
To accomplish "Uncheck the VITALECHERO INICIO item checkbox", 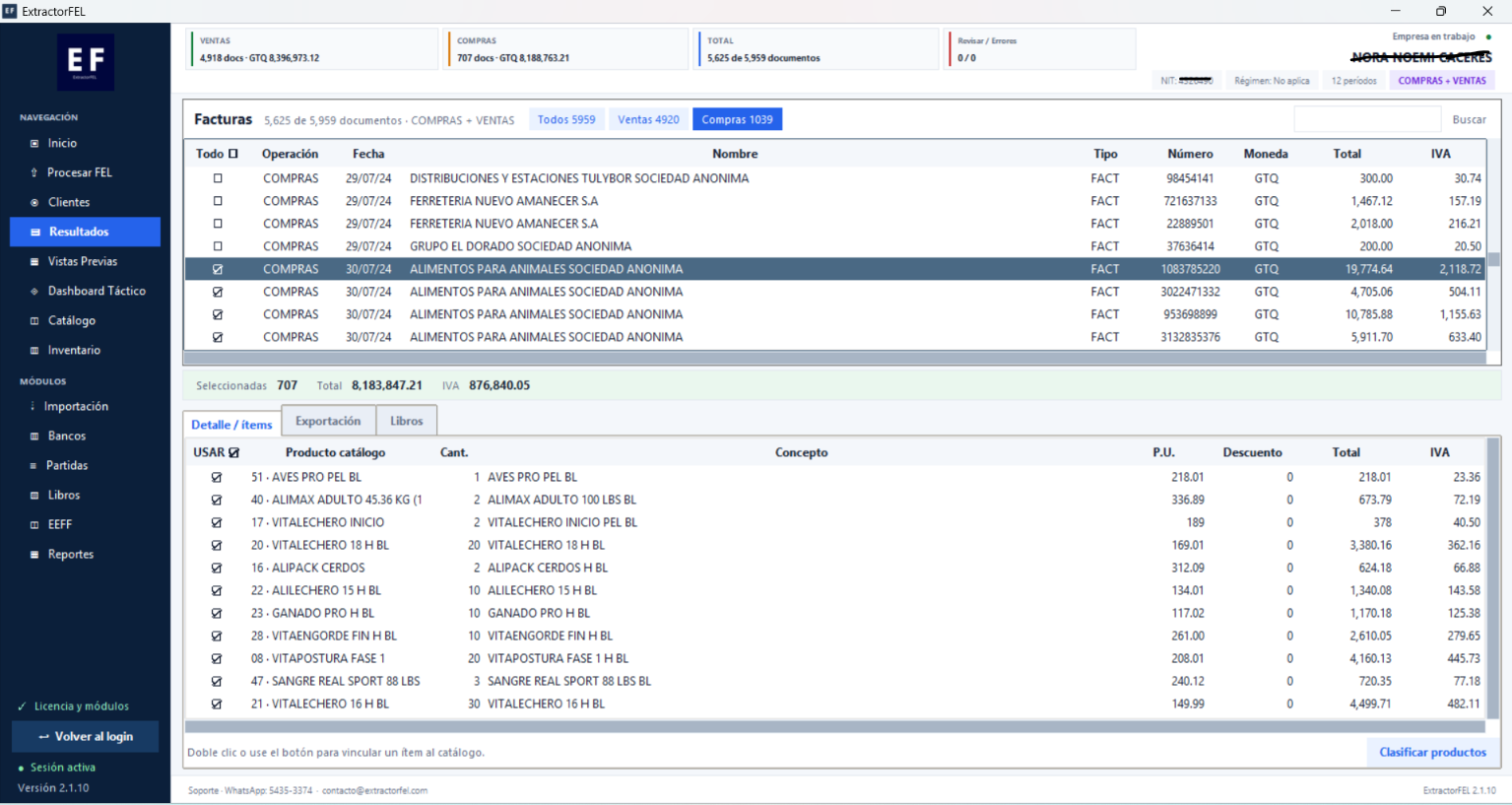I will tap(217, 522).
